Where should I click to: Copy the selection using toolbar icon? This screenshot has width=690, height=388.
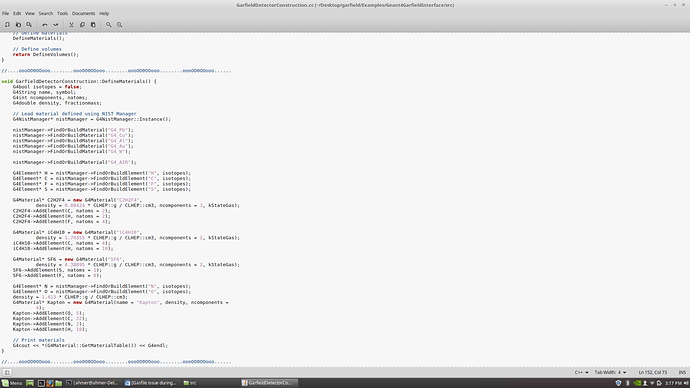pyautogui.click(x=82, y=25)
